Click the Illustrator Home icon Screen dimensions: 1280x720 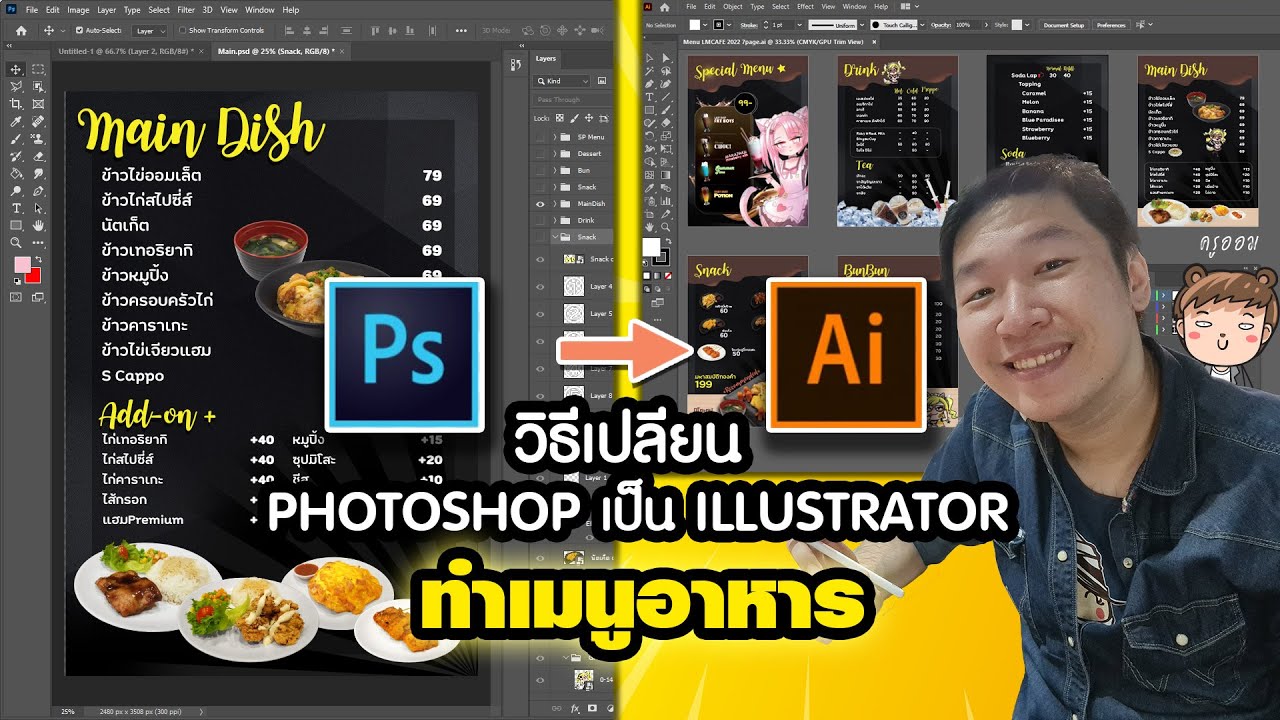(x=665, y=7)
